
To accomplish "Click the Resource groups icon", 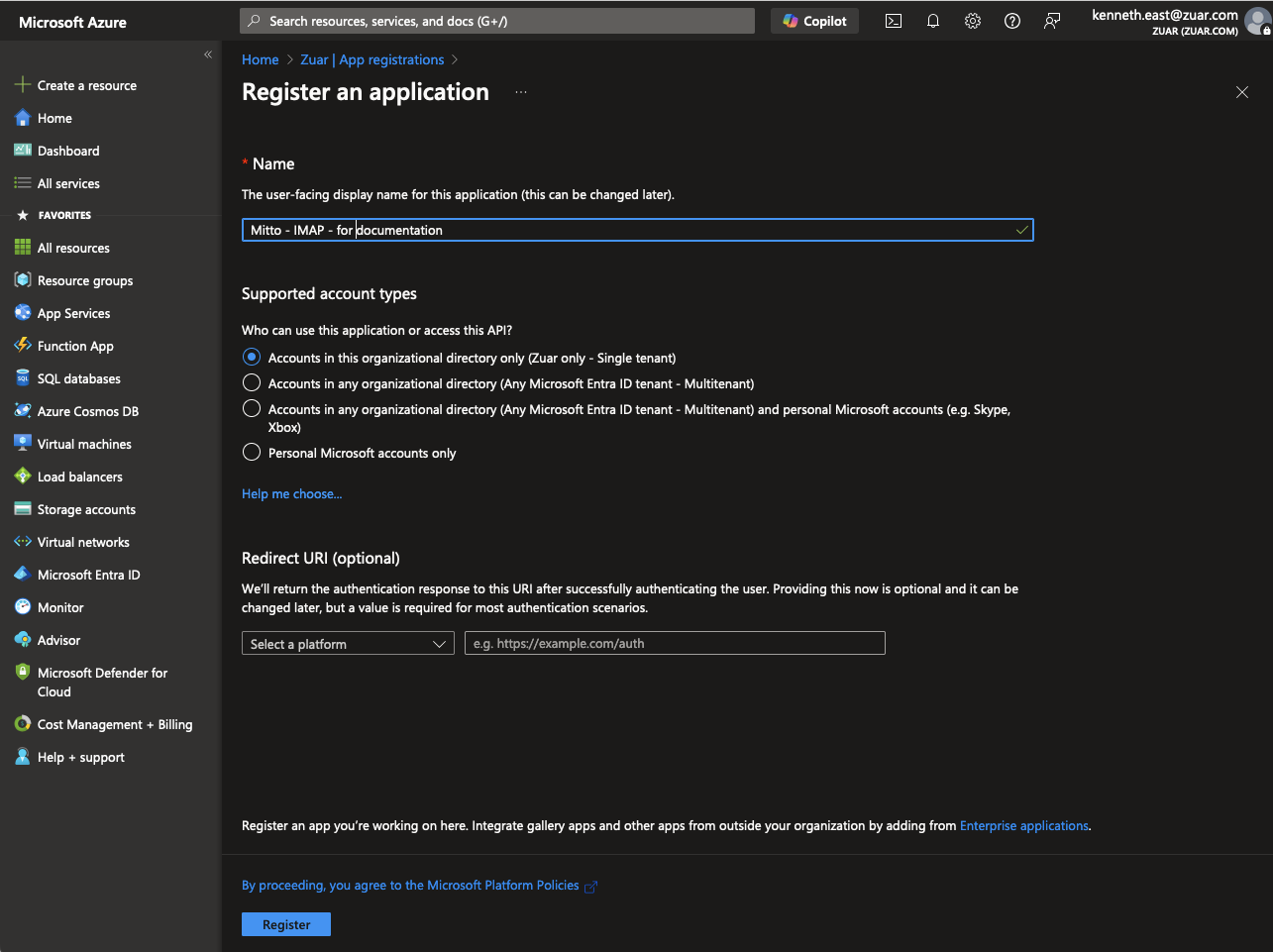I will (x=22, y=280).
